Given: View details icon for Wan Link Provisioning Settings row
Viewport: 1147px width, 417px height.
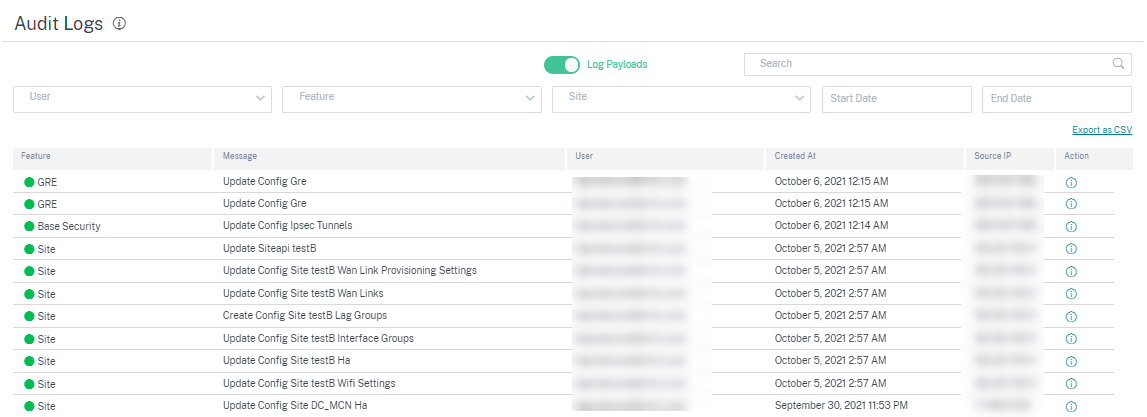Looking at the screenshot, I should (x=1071, y=271).
